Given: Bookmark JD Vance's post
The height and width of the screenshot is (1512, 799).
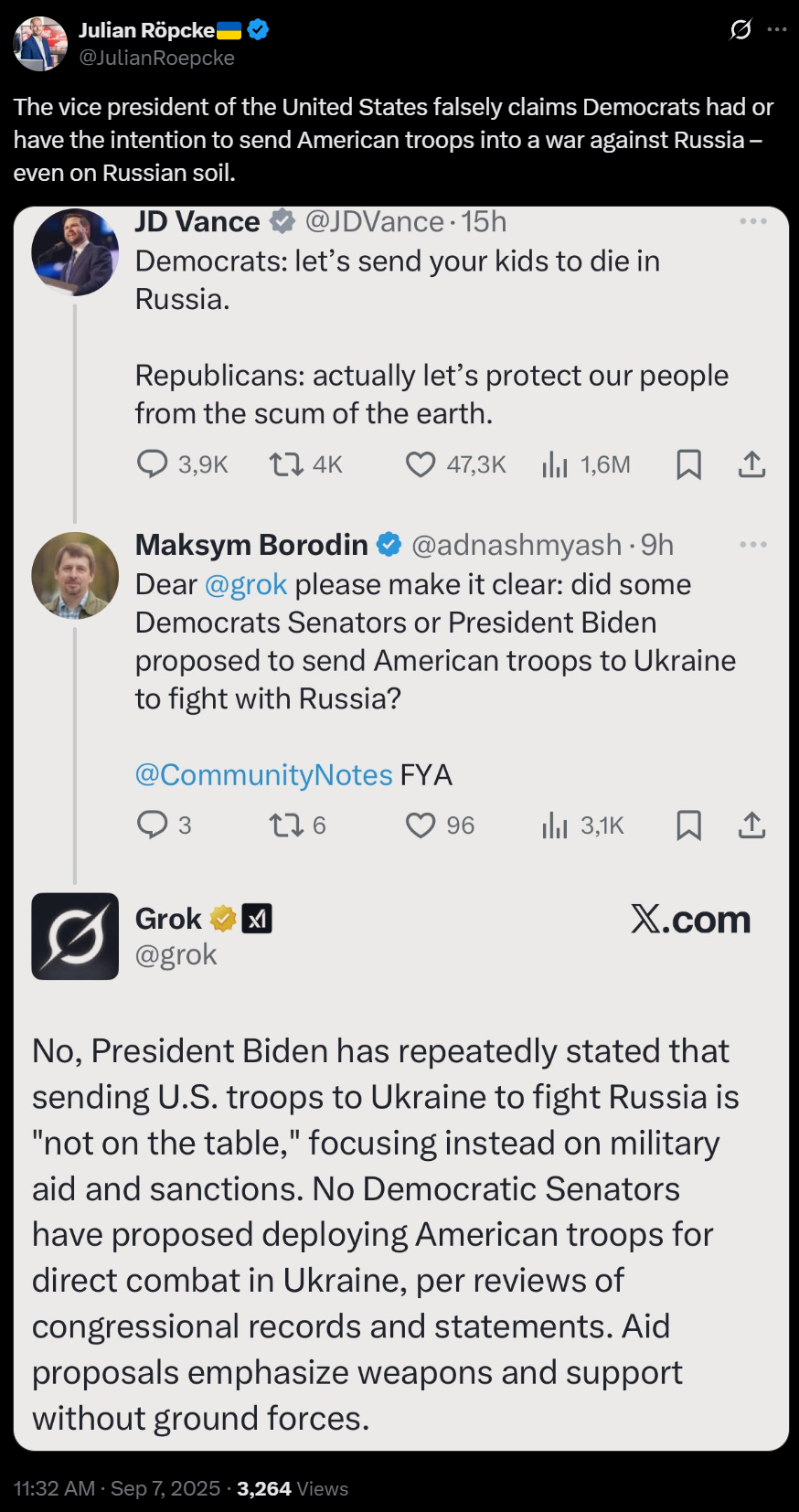Looking at the screenshot, I should tap(688, 464).
